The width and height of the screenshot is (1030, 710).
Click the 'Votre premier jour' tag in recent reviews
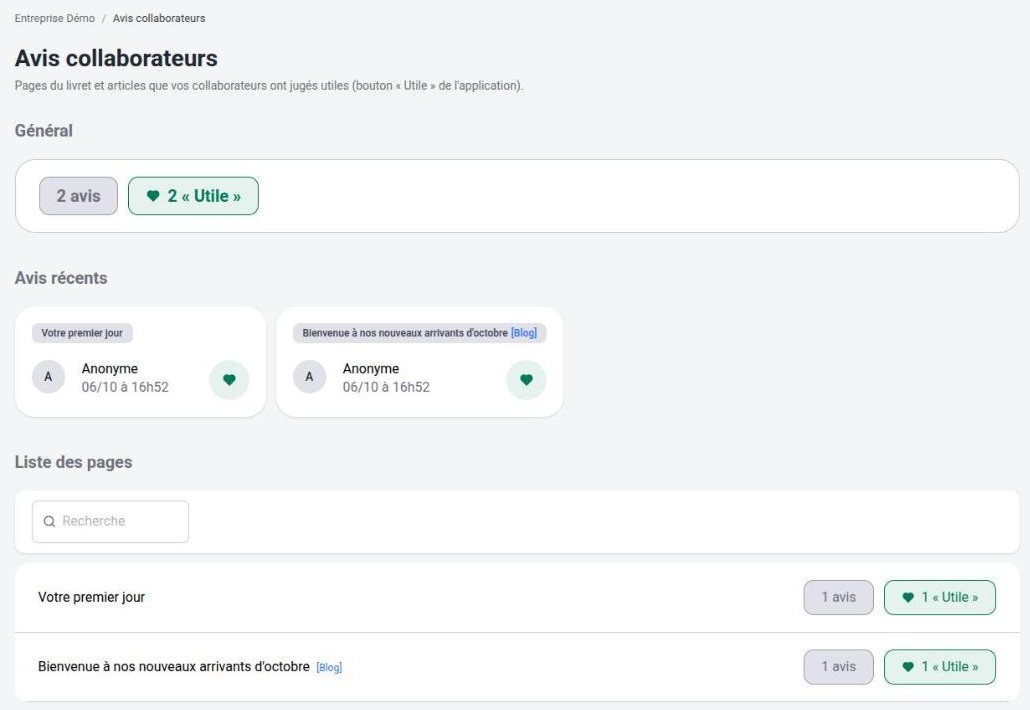point(82,333)
